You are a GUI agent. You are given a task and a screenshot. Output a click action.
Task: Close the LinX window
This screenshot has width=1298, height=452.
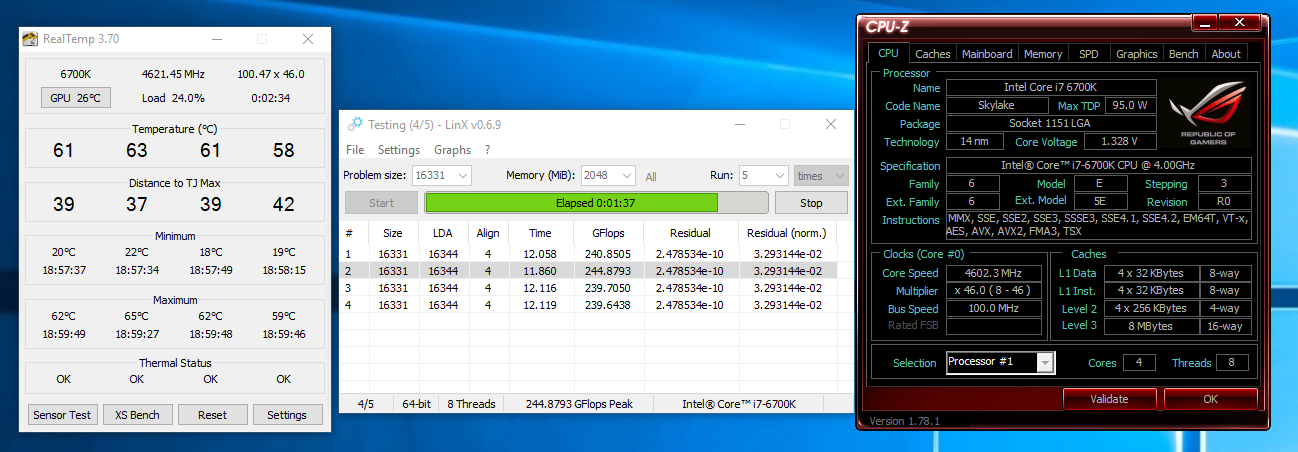point(831,124)
